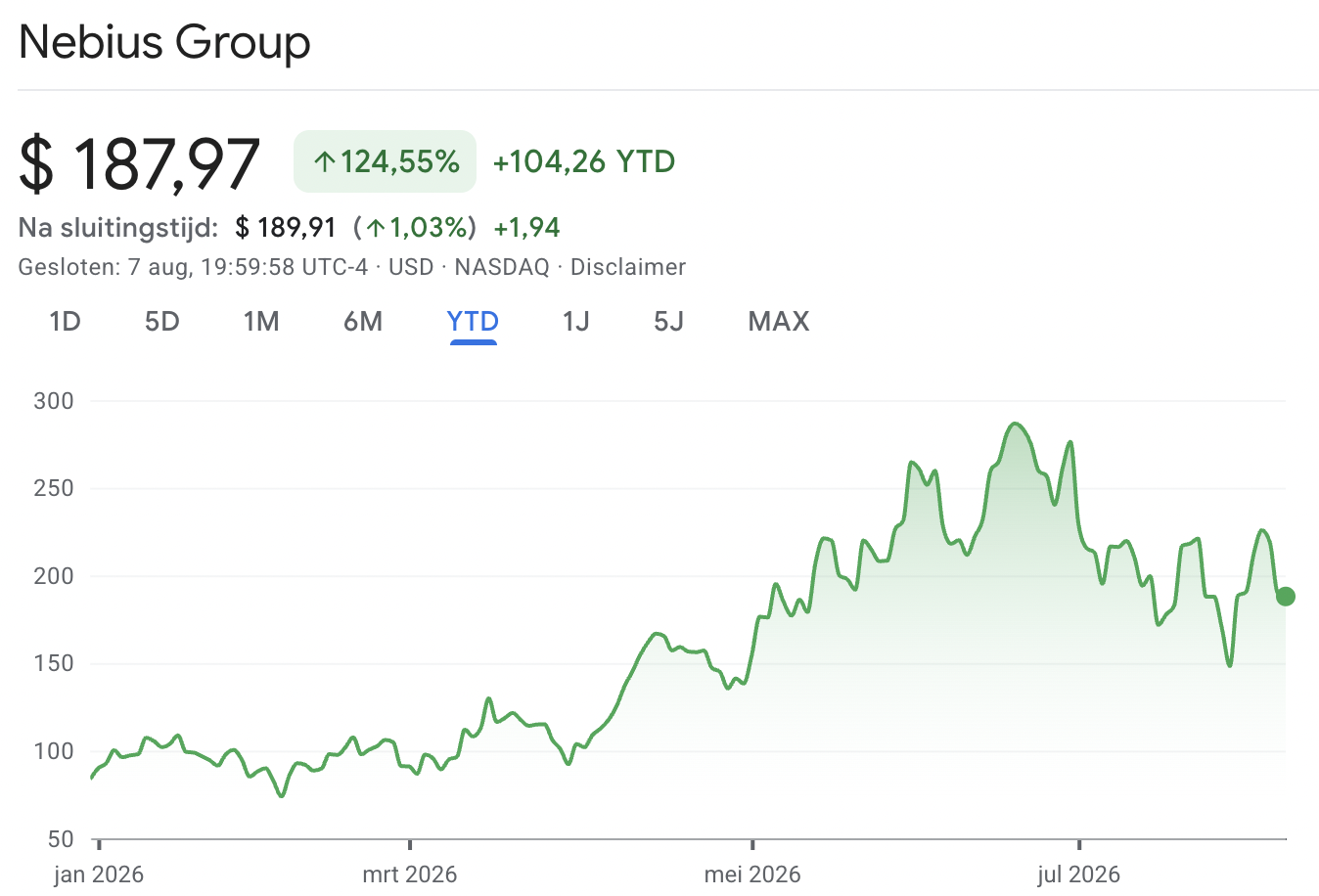1319x896 pixels.
Task: Click the 'Na sluitingstijd:' label
Action: (x=118, y=228)
